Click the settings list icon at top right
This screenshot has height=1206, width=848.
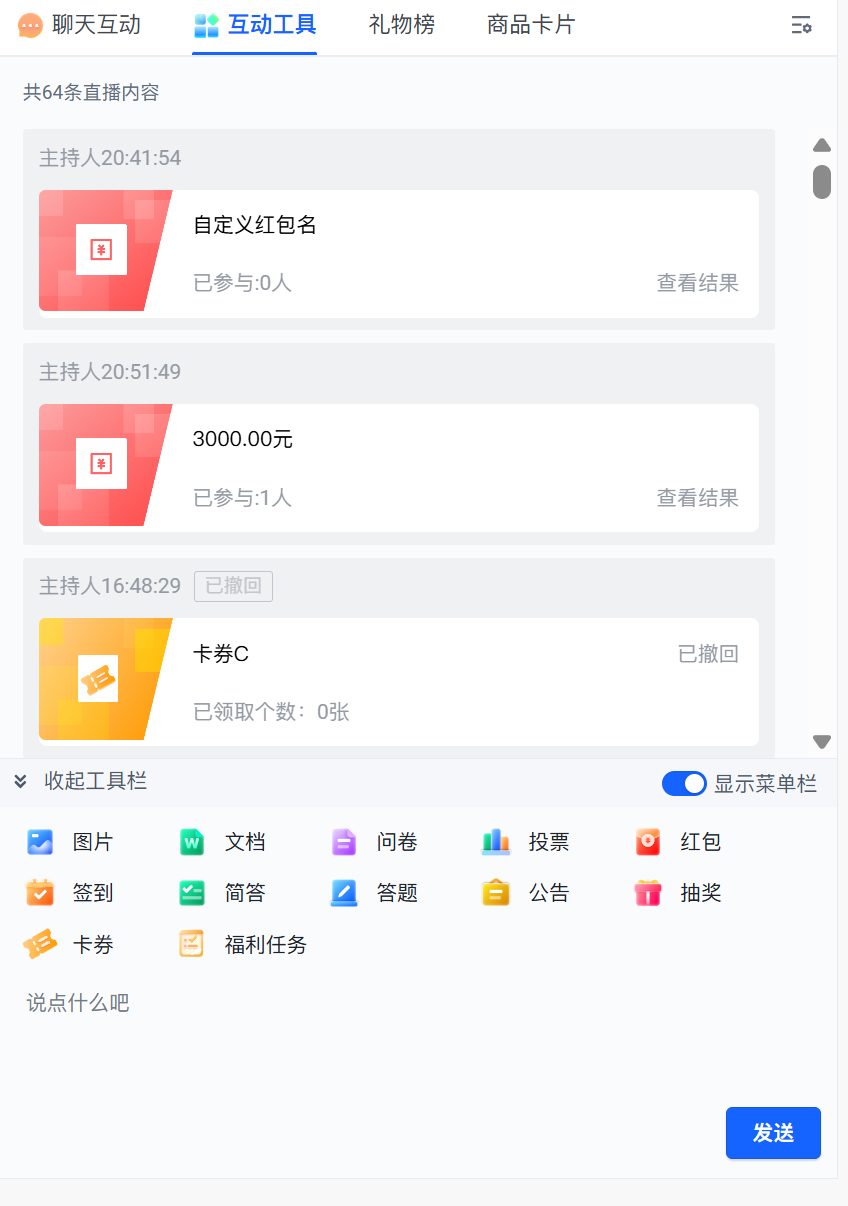tap(801, 26)
